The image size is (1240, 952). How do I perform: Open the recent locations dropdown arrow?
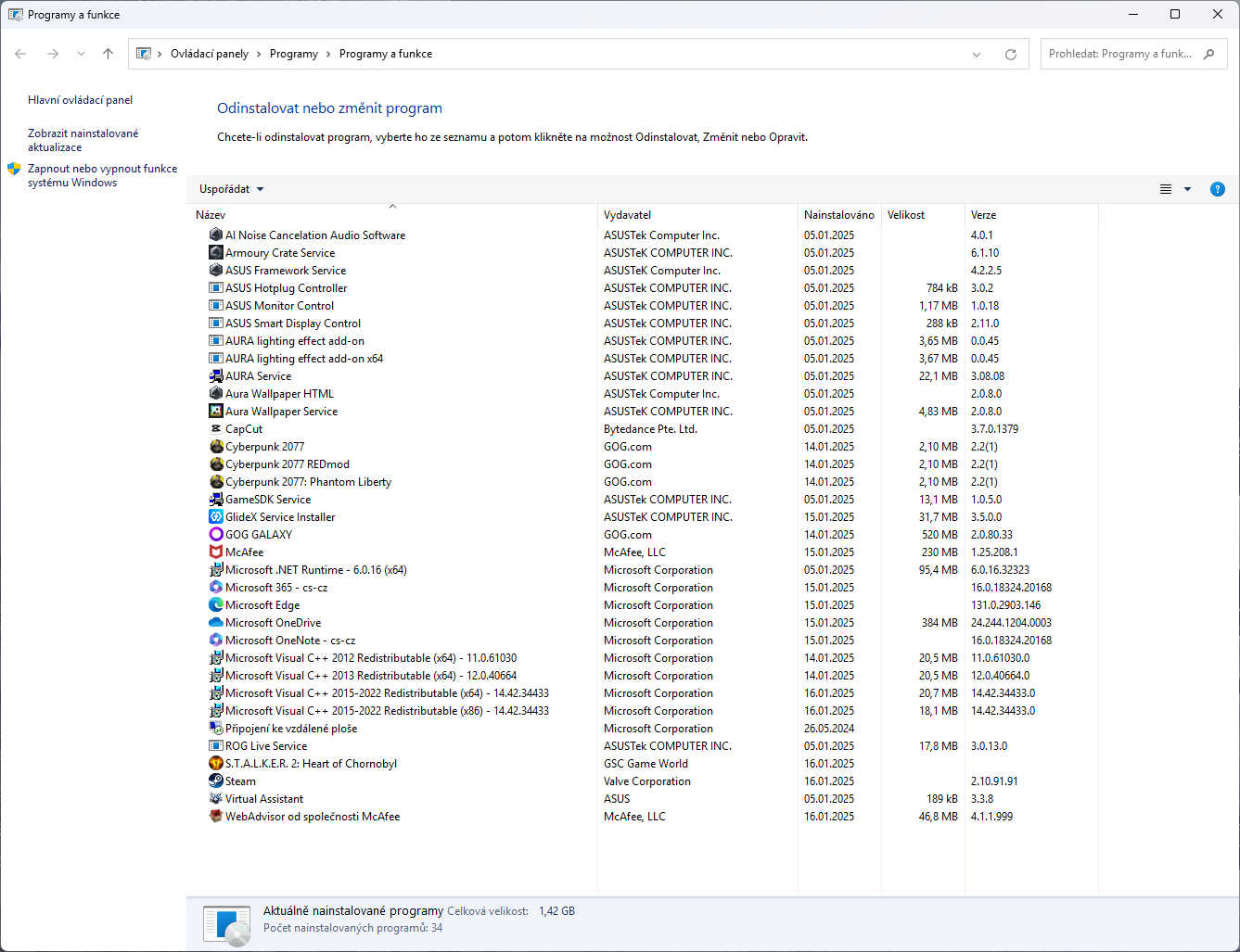tap(81, 54)
